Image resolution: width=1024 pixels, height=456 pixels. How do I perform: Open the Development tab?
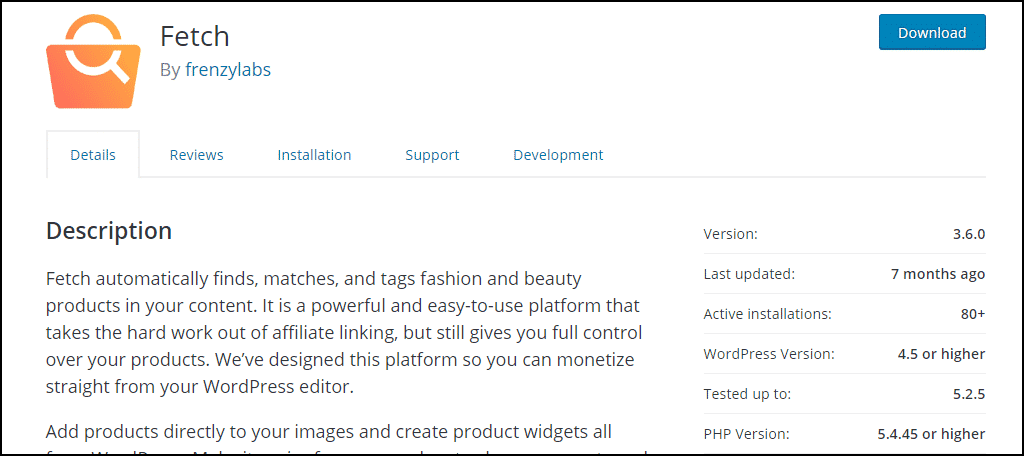(x=558, y=155)
